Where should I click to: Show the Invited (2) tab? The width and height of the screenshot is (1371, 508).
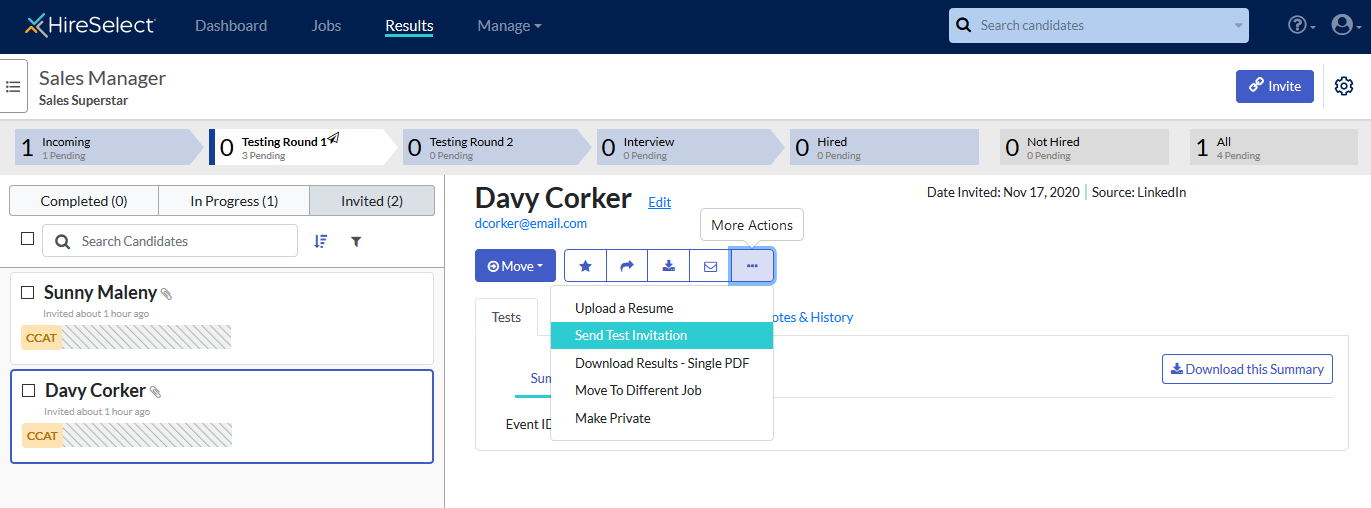372,201
